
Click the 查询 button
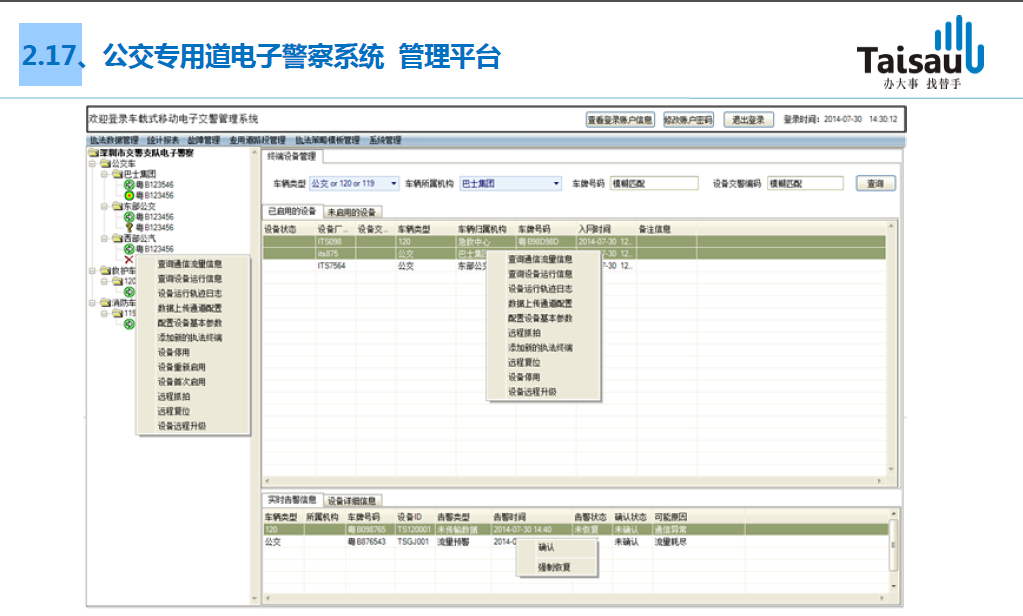click(875, 184)
